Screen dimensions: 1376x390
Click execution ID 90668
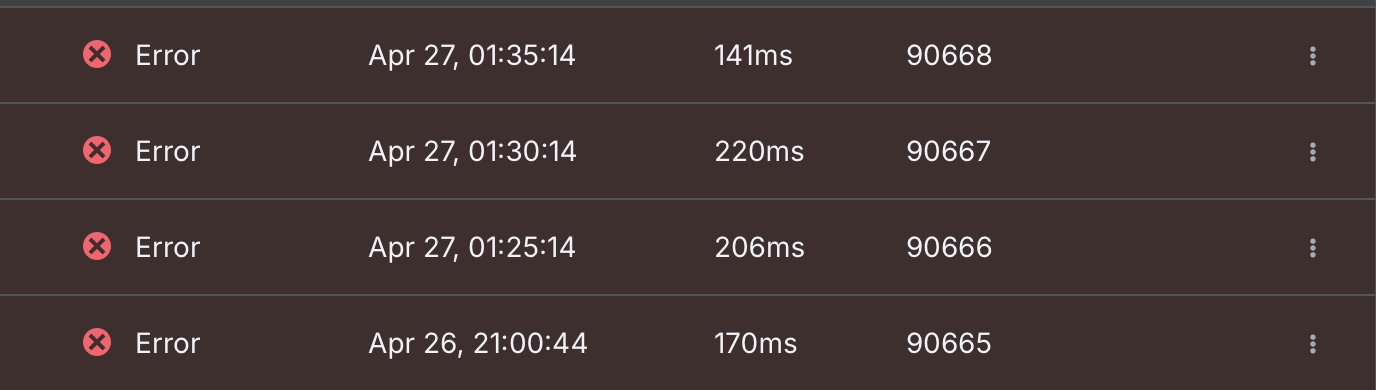[x=949, y=56]
